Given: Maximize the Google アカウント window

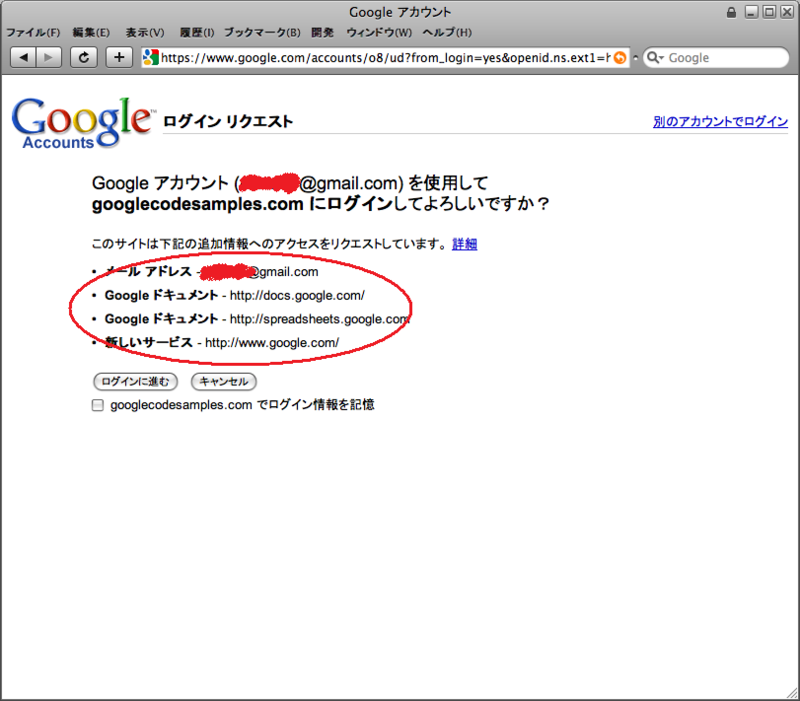Looking at the screenshot, I should coord(769,12).
